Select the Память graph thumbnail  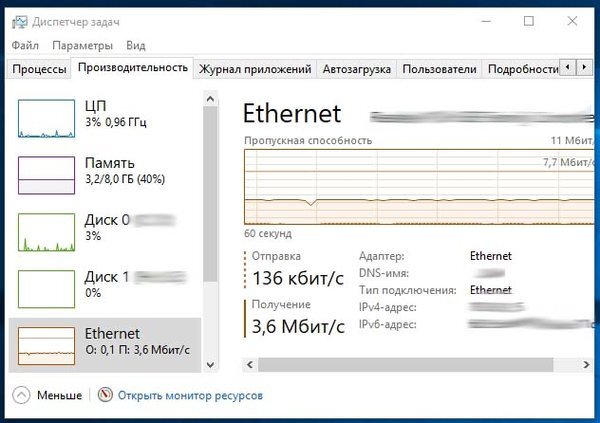tap(46, 175)
